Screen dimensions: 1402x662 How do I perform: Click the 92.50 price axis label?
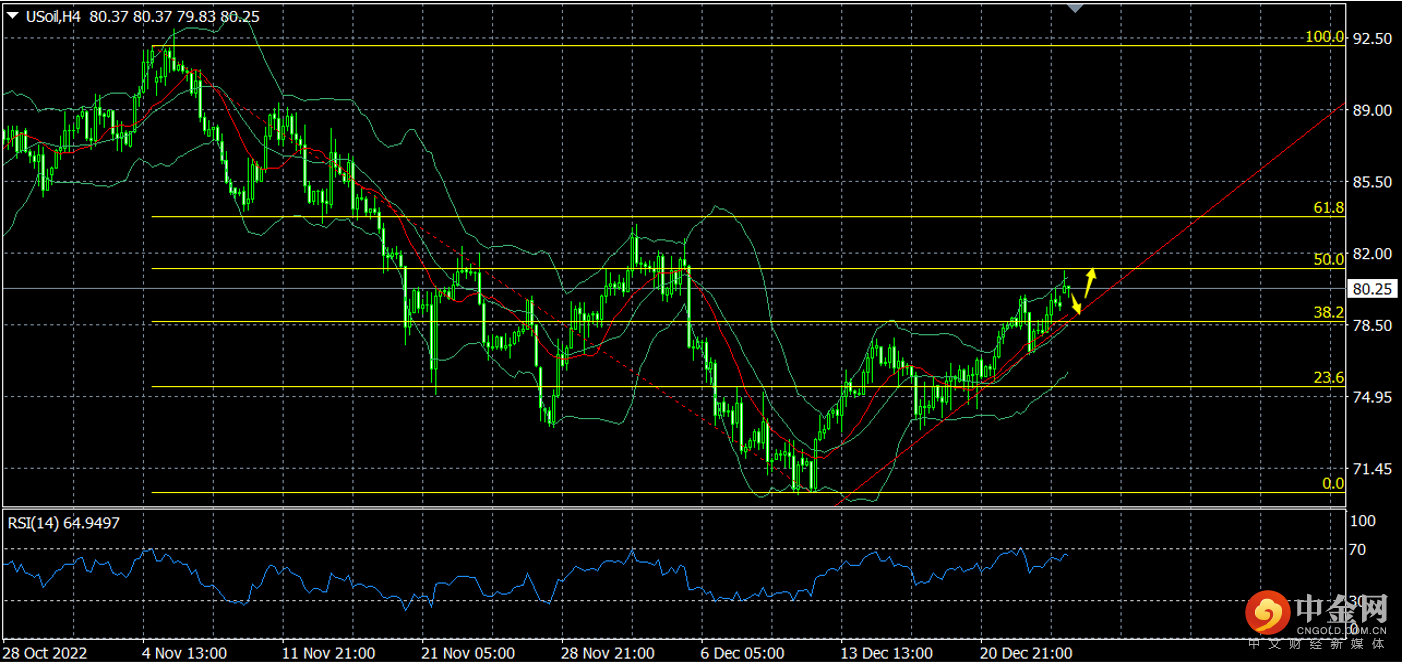pos(1372,38)
